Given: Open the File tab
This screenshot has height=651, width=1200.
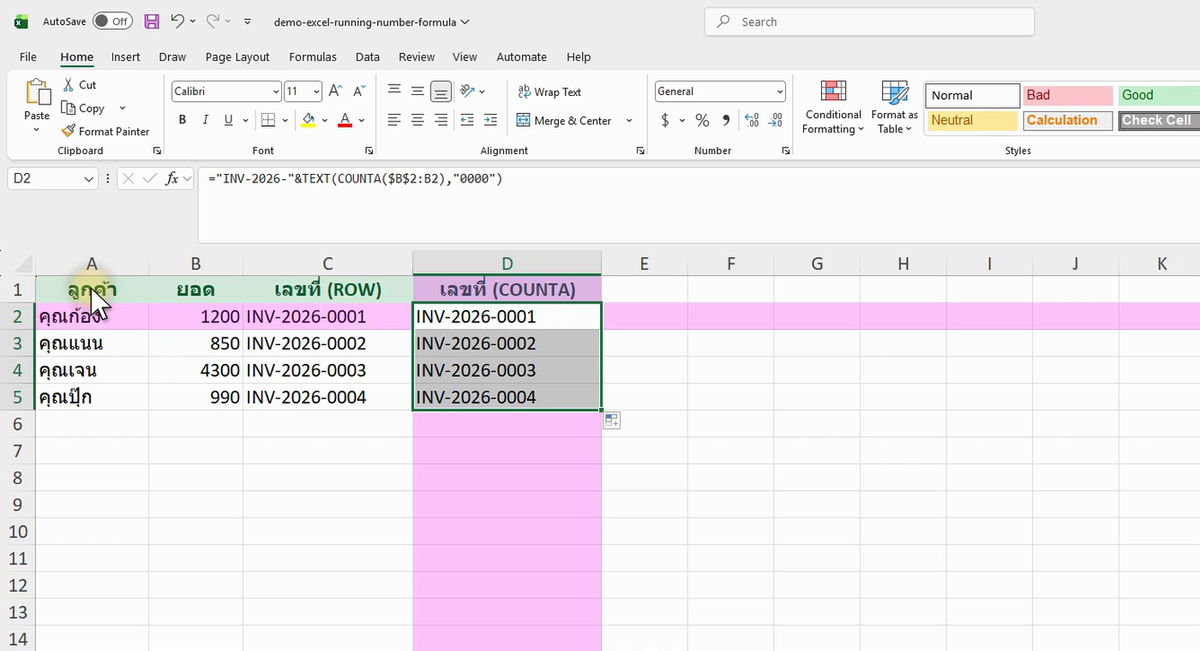Looking at the screenshot, I should click(x=28, y=57).
